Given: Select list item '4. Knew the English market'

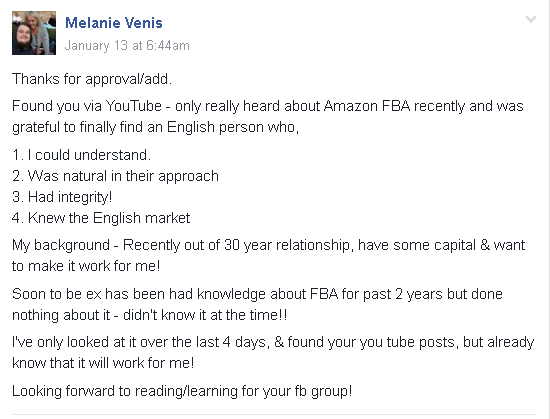Looking at the screenshot, I should pos(101,218).
